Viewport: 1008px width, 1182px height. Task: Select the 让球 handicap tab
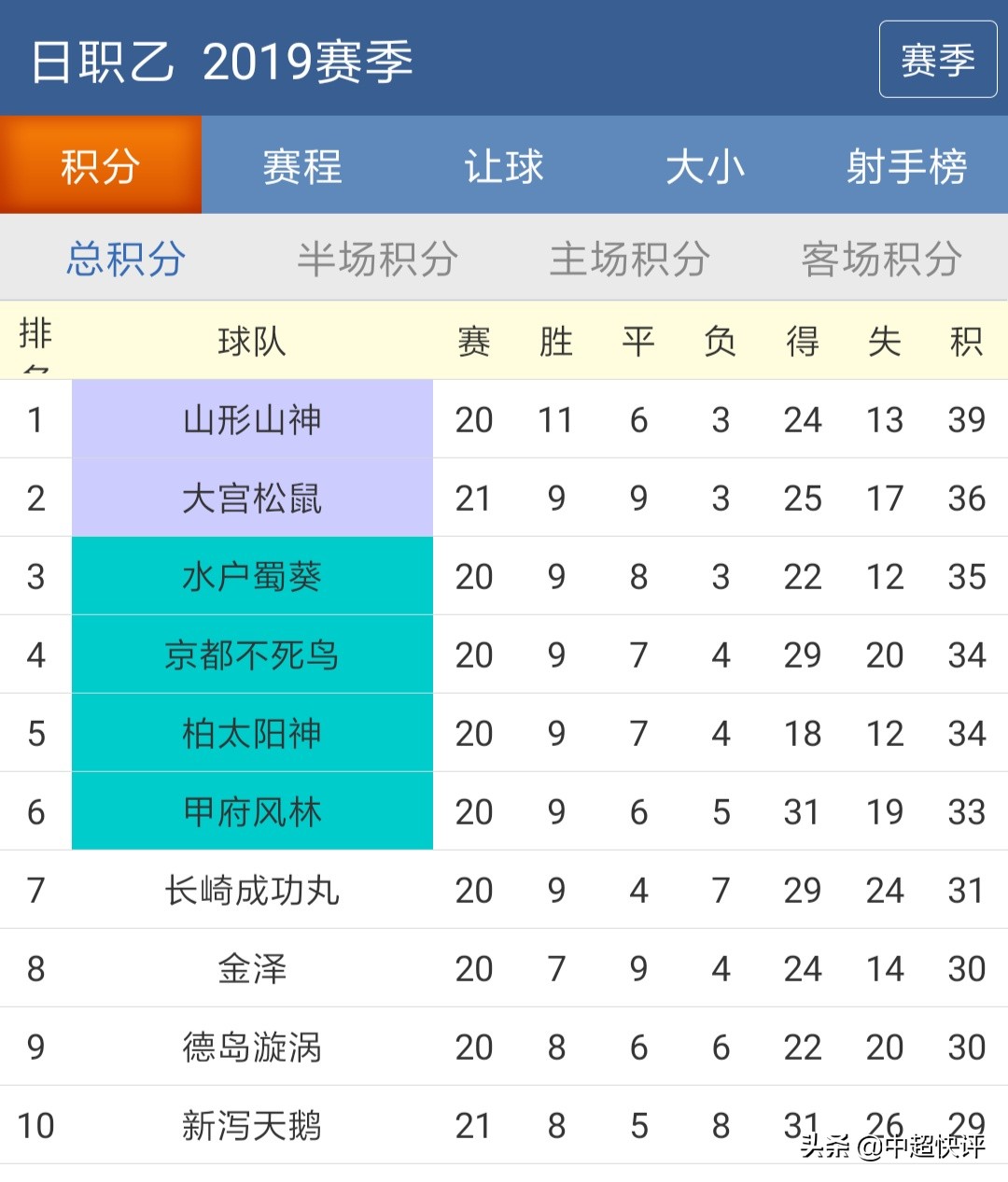tap(504, 166)
